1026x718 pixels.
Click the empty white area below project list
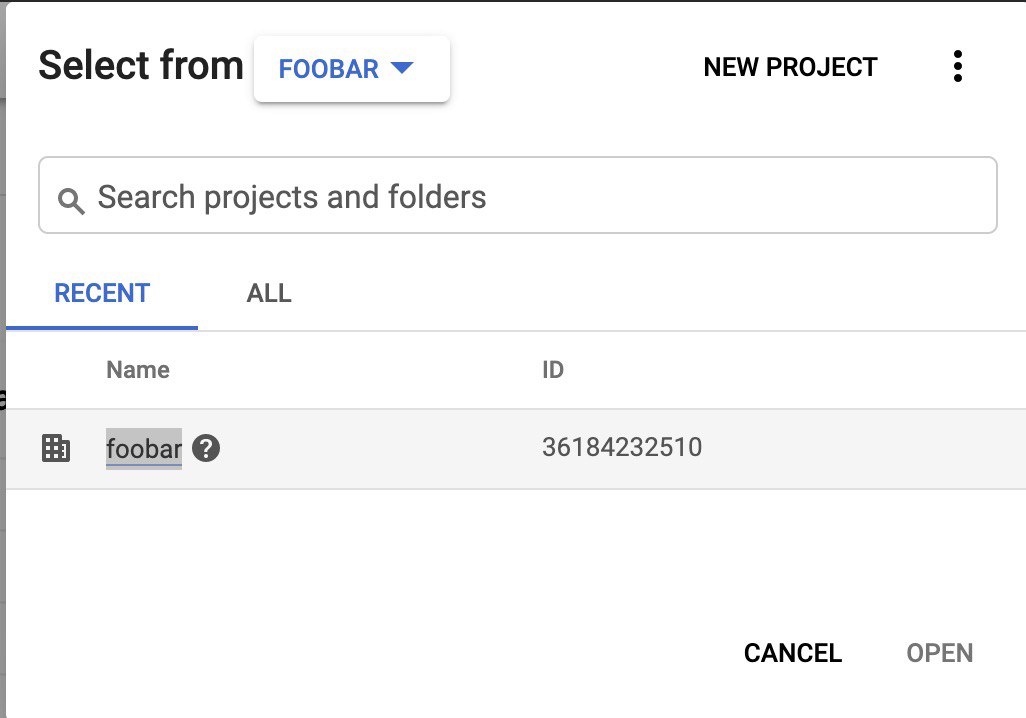516,556
